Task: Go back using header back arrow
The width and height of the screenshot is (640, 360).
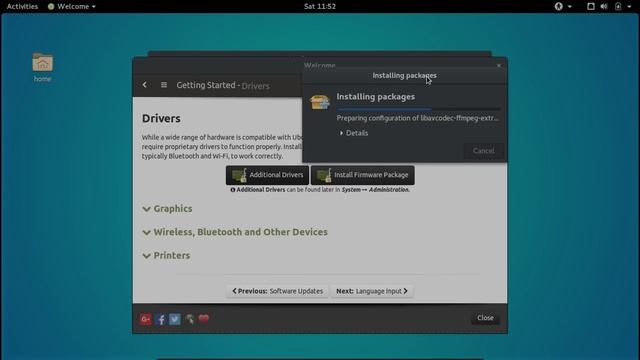Action: click(144, 85)
